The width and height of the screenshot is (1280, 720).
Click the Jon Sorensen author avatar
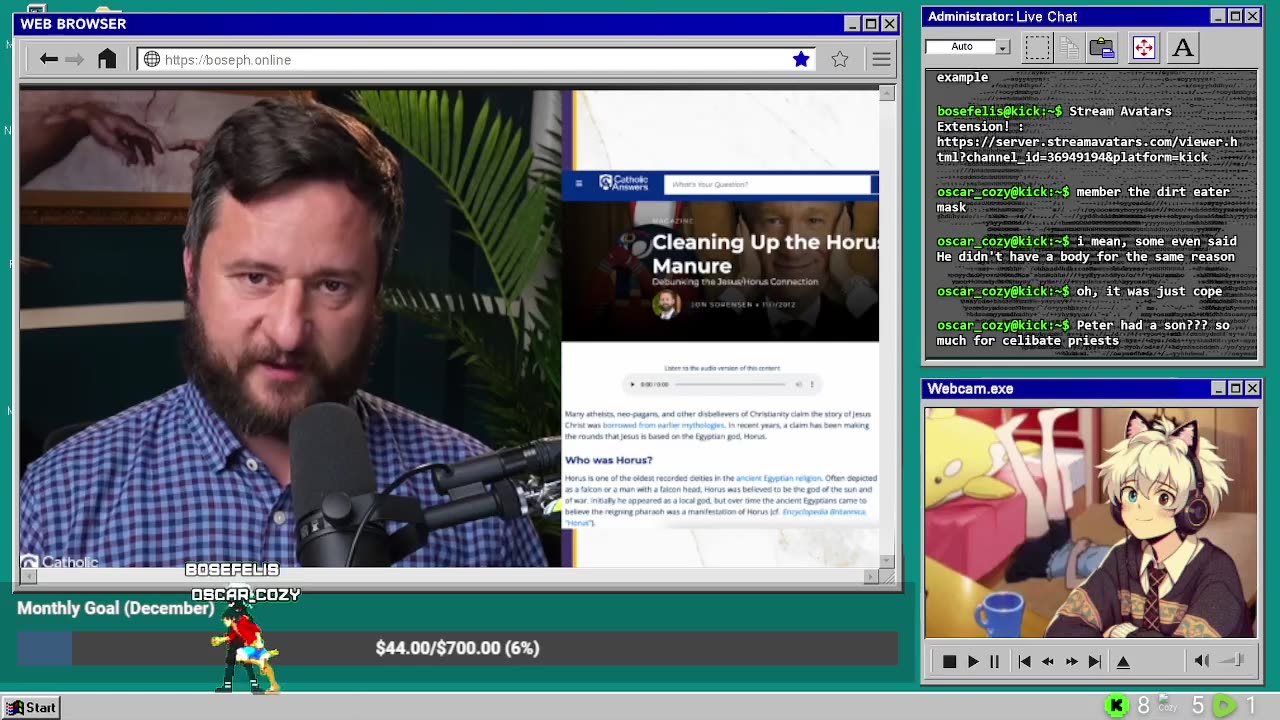click(666, 304)
